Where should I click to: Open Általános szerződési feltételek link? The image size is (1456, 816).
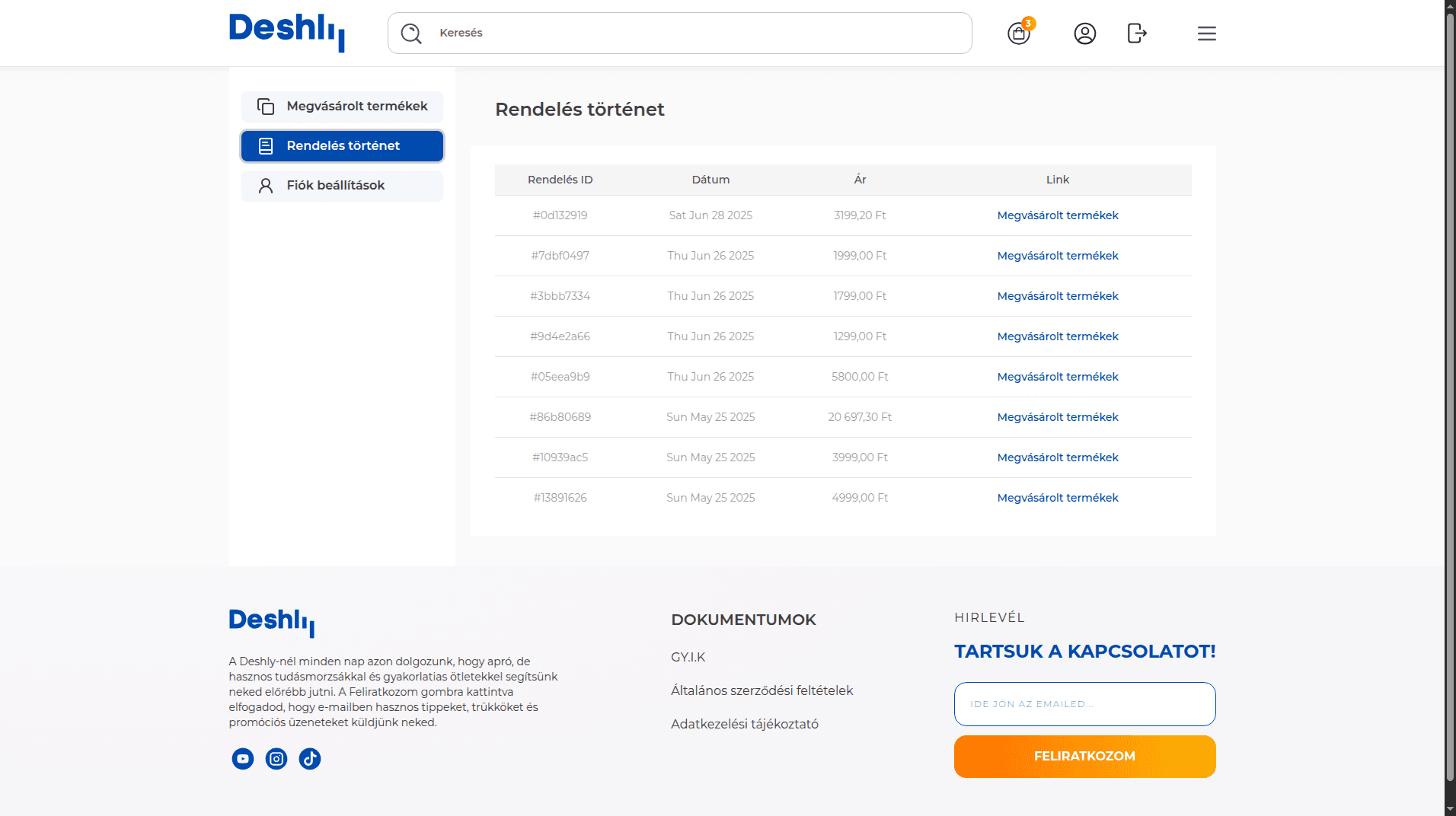[762, 690]
